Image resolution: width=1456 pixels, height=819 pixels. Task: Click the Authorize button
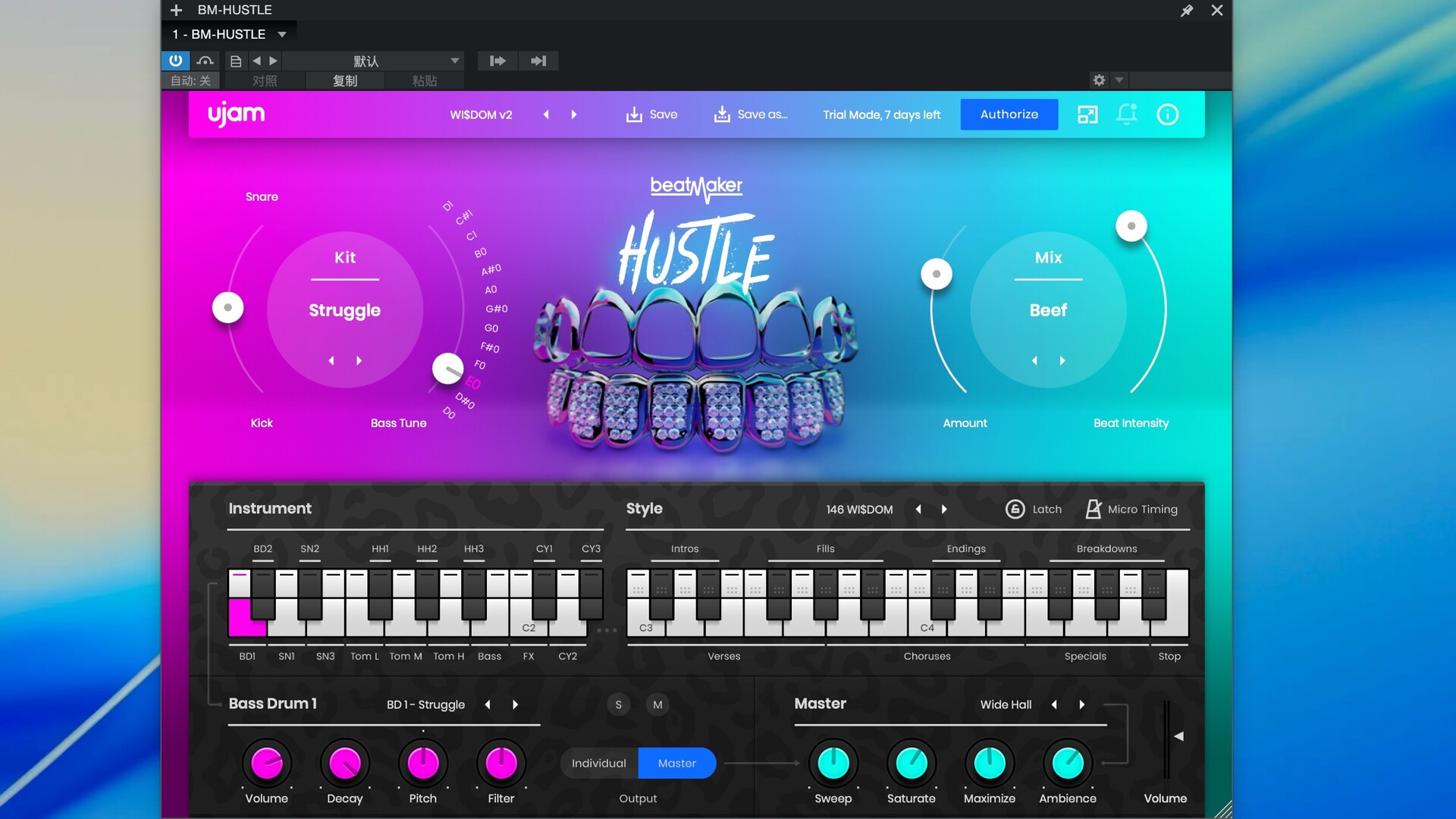point(1009,115)
